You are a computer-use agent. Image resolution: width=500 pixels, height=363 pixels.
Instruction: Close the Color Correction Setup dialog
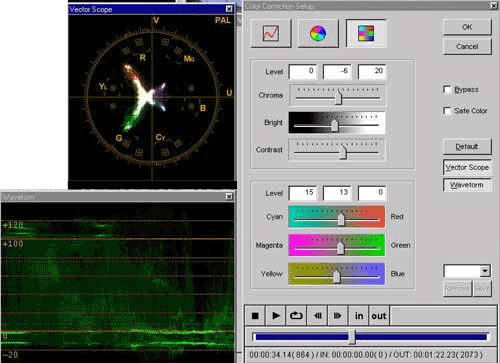coord(494,6)
